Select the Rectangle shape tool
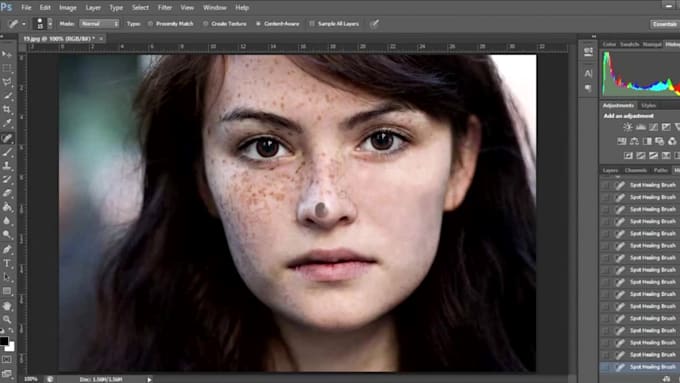Viewport: 680px width, 383px height. 7,291
